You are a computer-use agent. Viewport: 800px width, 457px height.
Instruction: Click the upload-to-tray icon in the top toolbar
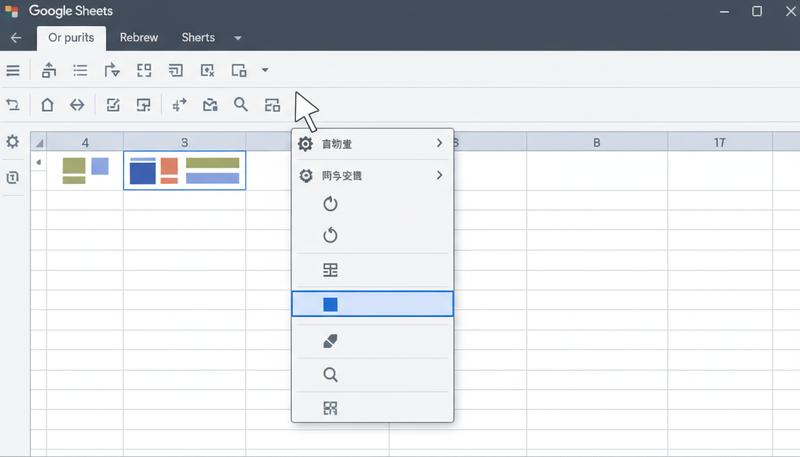point(48,70)
